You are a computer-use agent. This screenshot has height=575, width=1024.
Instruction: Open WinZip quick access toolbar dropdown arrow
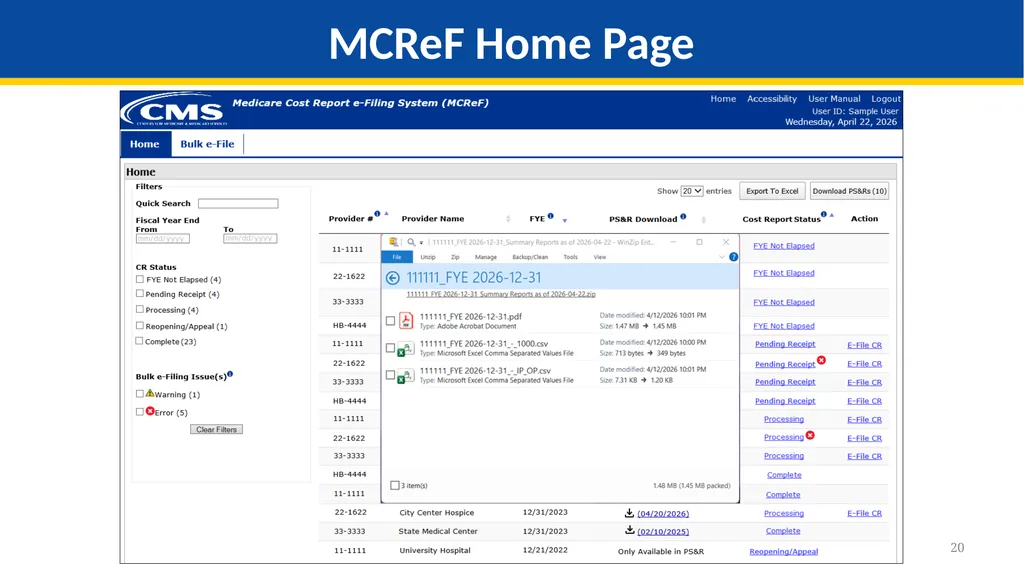[421, 243]
